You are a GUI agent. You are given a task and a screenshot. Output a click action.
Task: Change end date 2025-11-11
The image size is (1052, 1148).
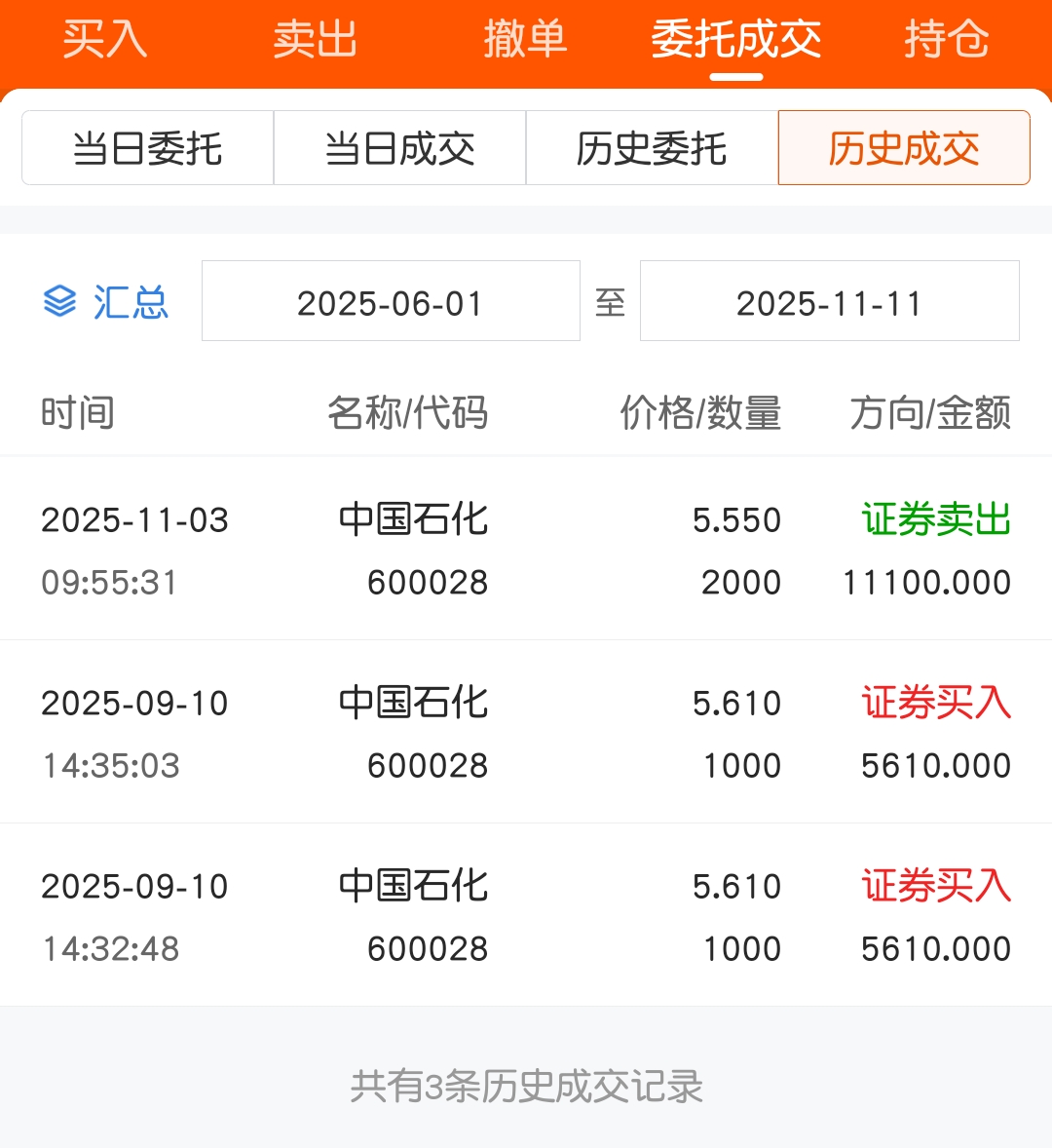click(x=830, y=301)
